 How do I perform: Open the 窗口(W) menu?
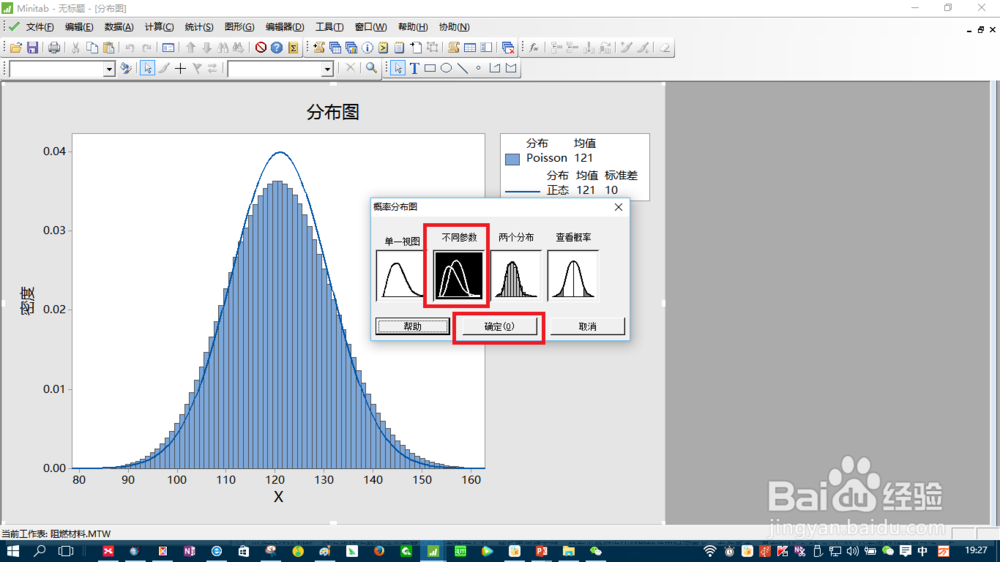[x=371, y=27]
